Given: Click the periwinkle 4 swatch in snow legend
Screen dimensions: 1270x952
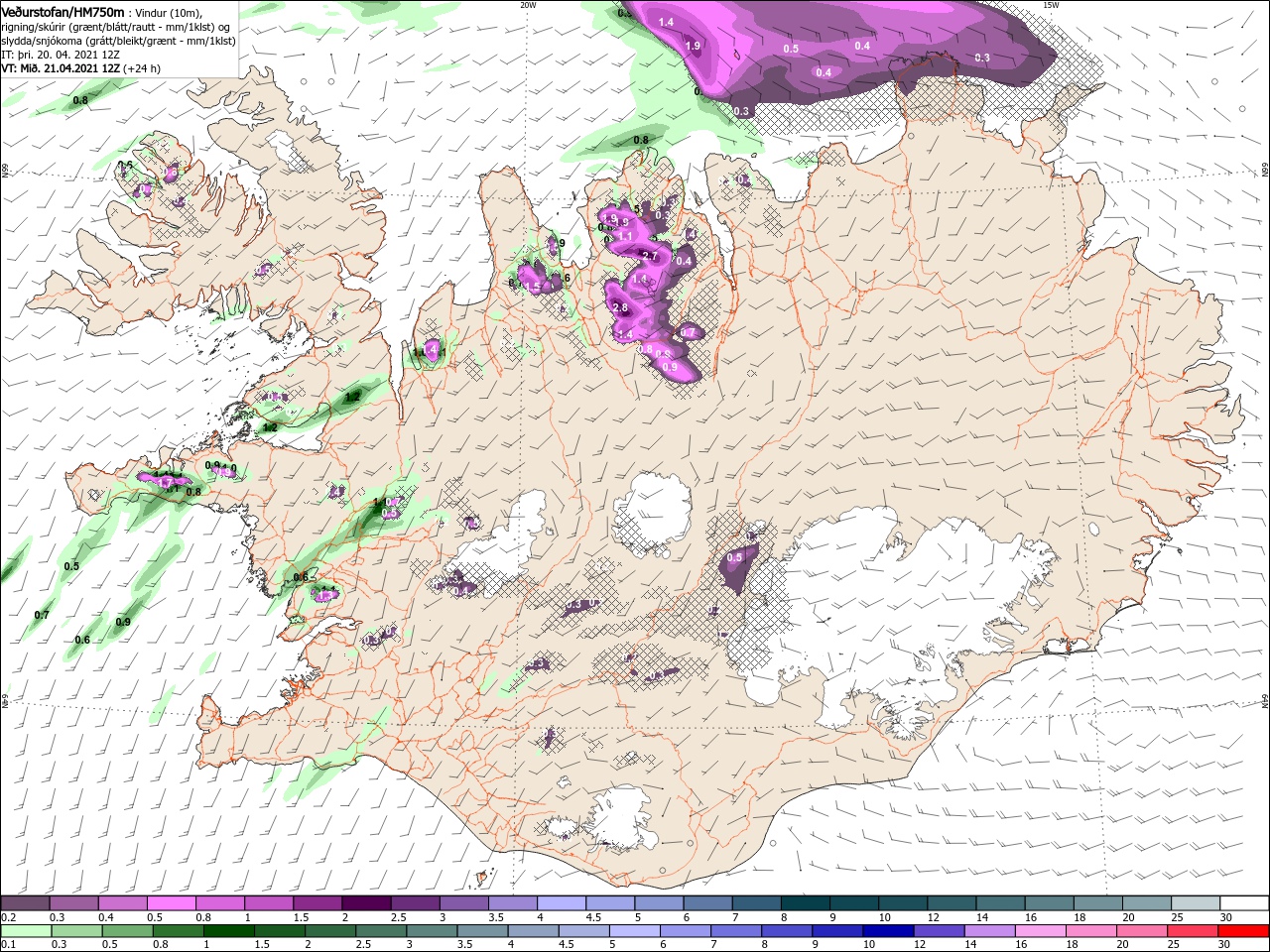Looking at the screenshot, I should [x=561, y=903].
